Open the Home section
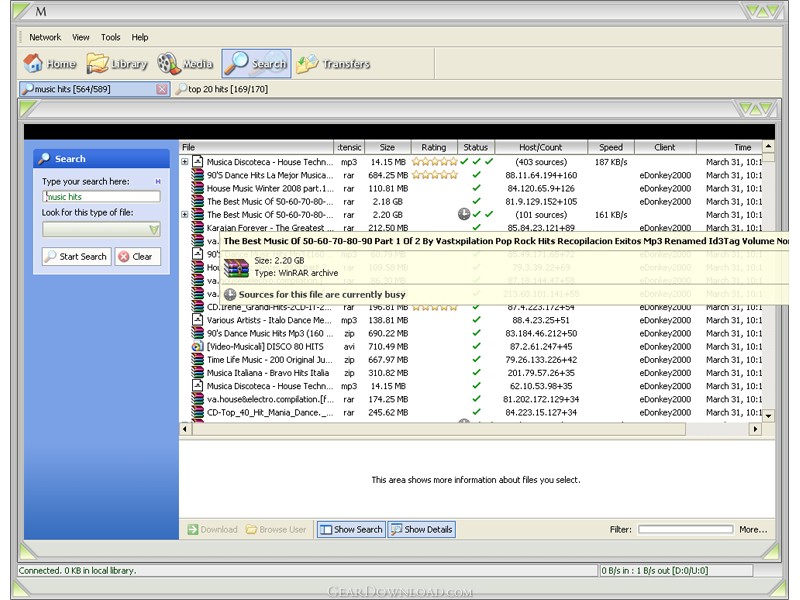This screenshot has height=600, width=800. [x=50, y=64]
